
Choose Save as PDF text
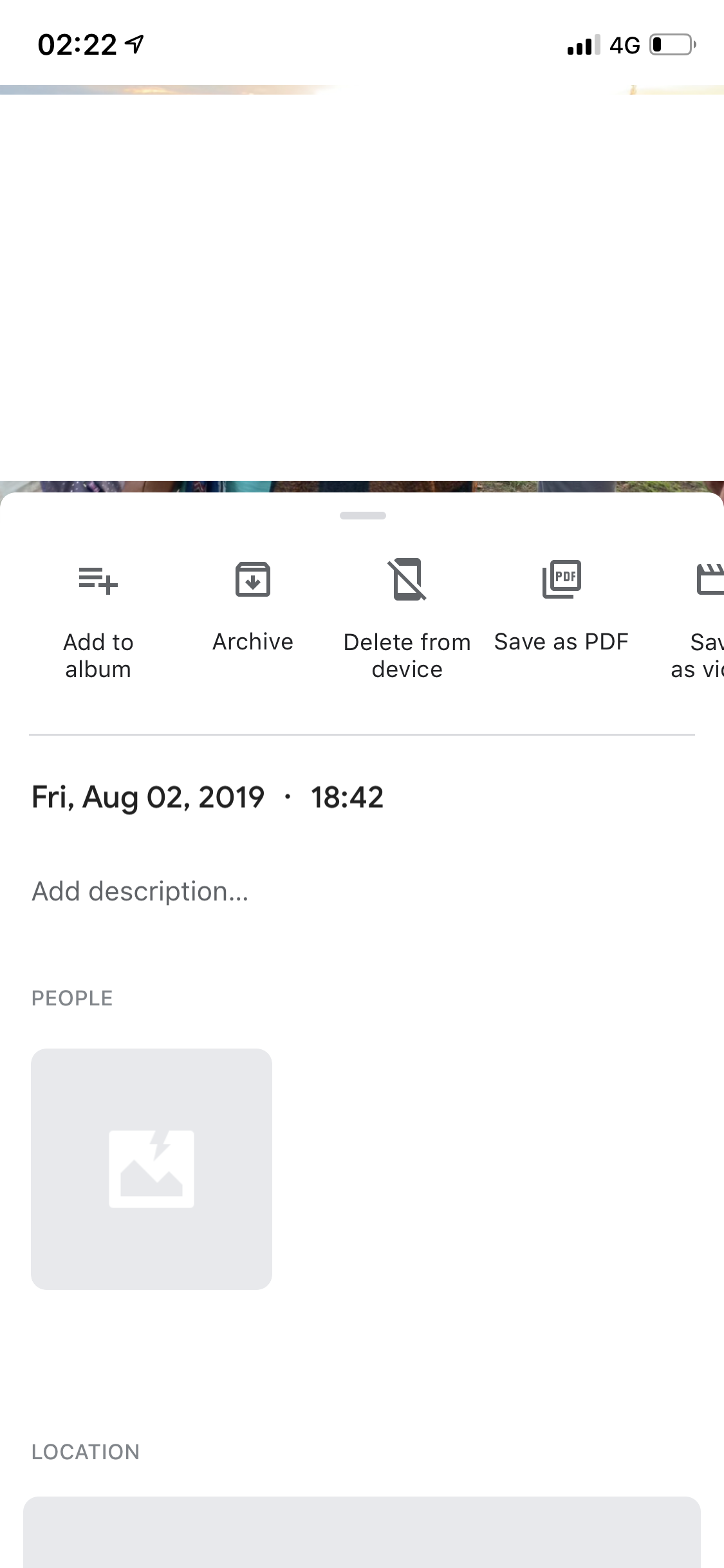coord(561,642)
